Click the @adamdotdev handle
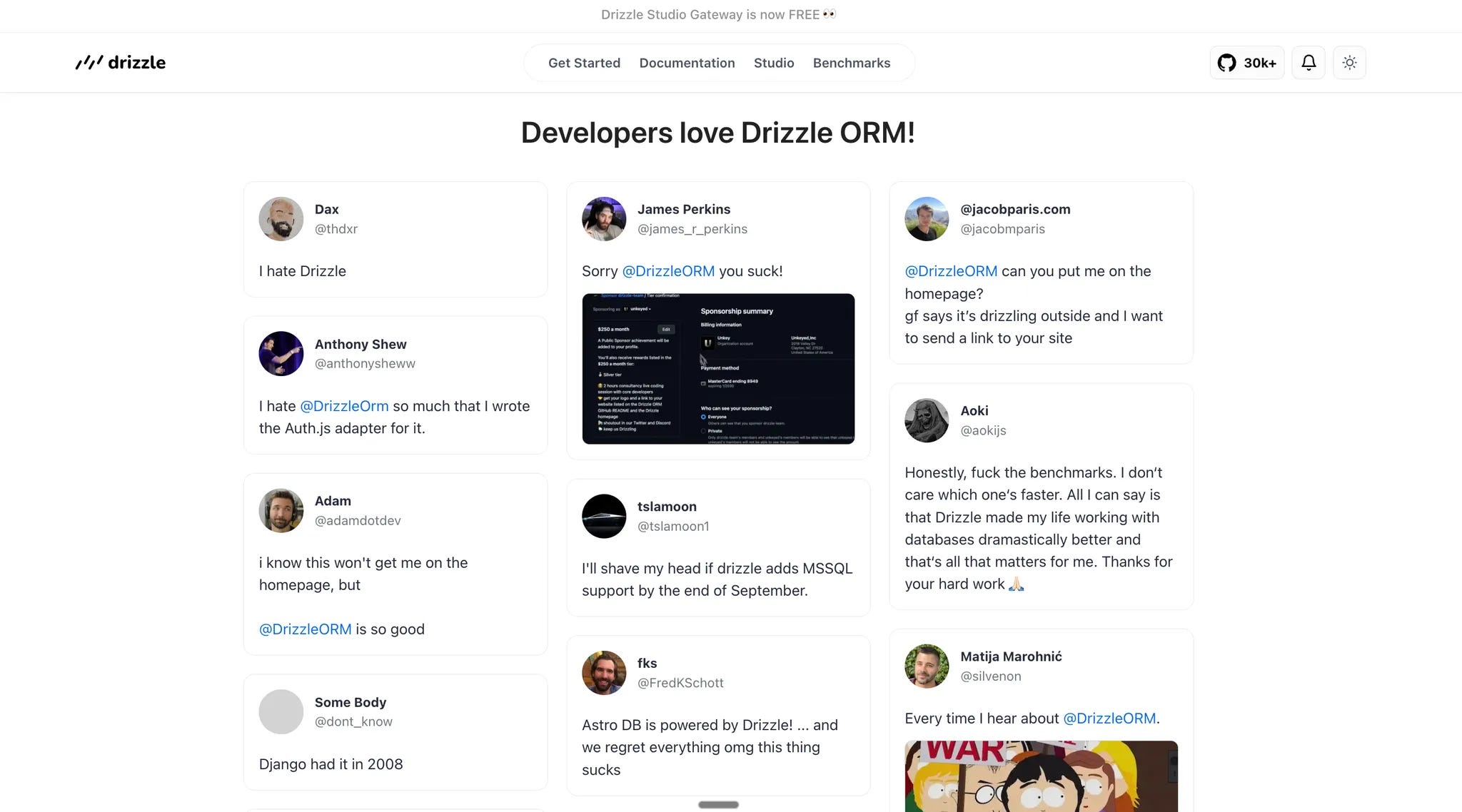Viewport: 1462px width, 812px height. click(358, 521)
